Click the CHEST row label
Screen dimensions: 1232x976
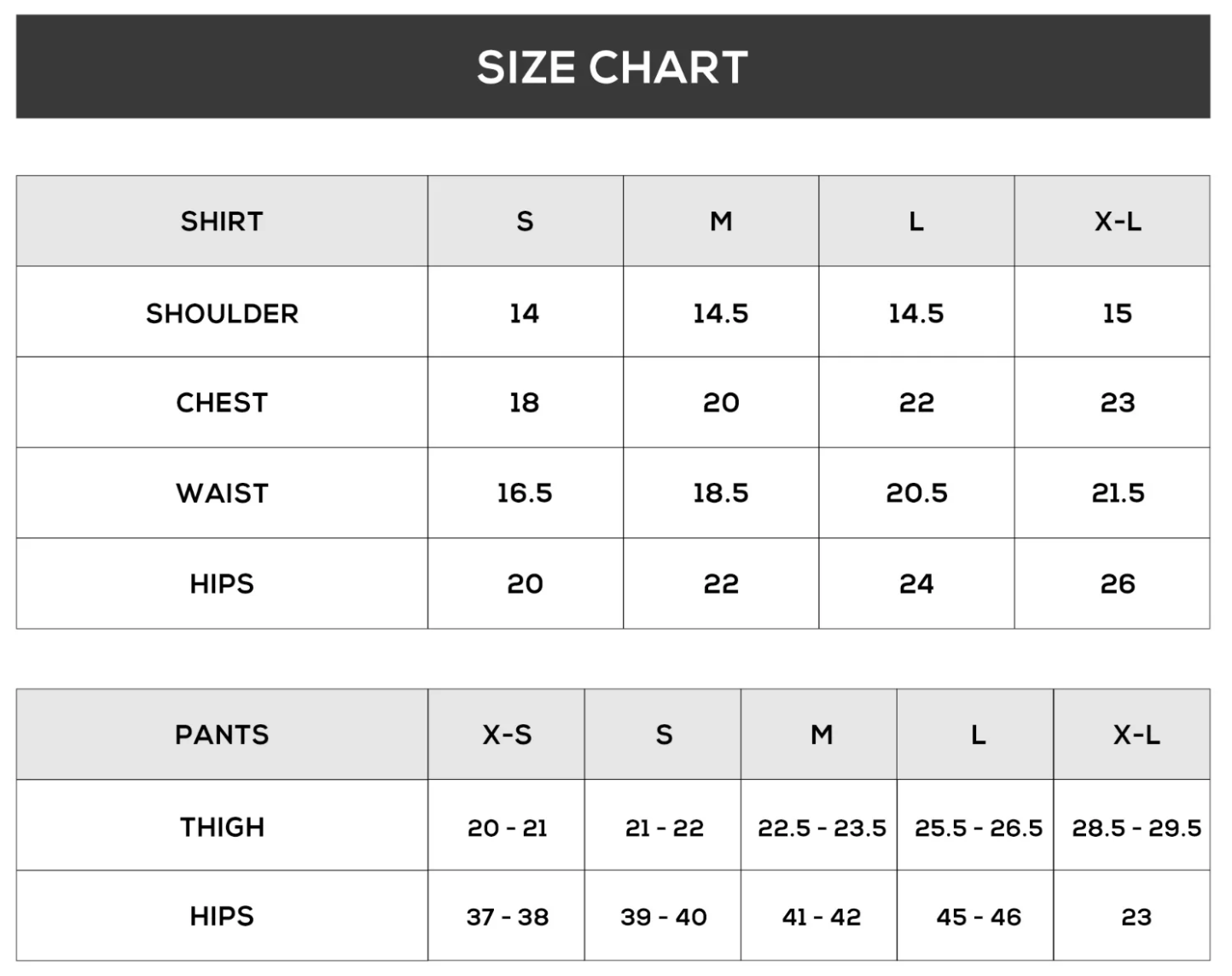coord(222,403)
